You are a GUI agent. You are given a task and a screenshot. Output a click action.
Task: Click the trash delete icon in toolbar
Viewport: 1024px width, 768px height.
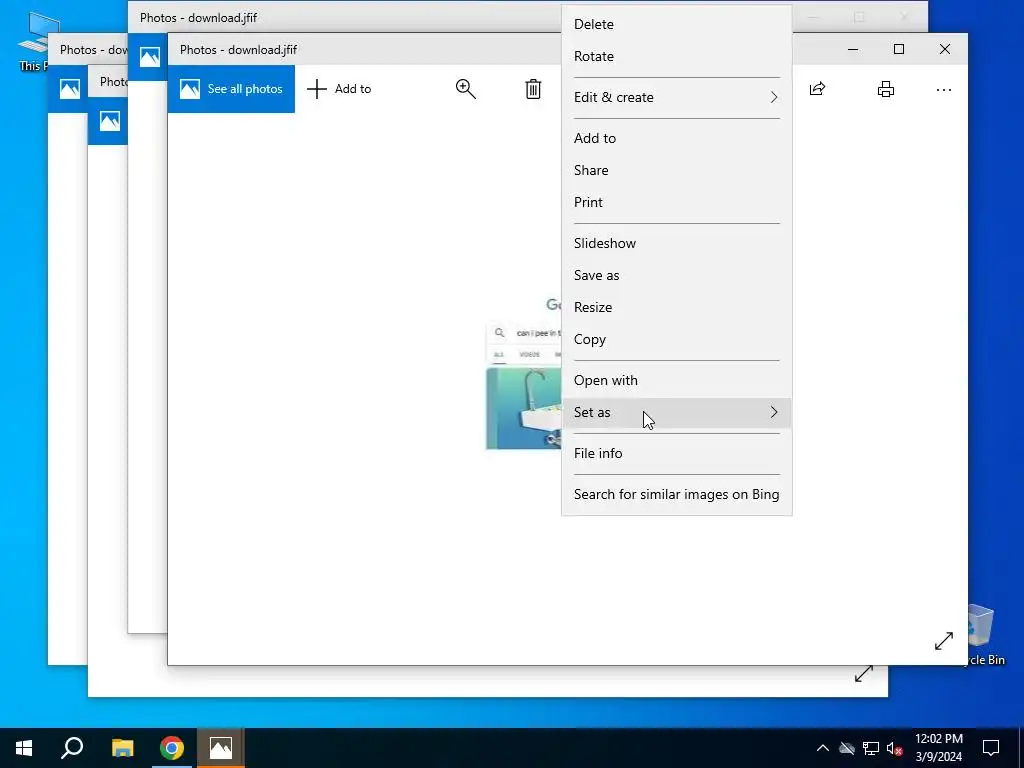[533, 89]
